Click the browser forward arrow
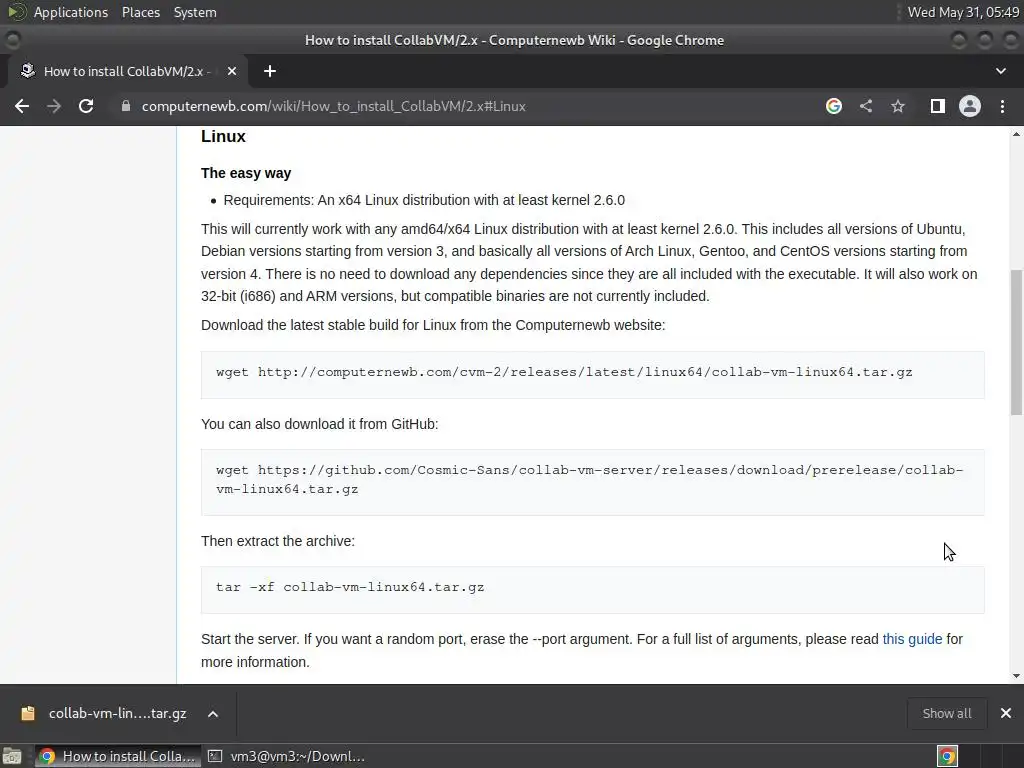Viewport: 1024px width, 768px height. pos(54,106)
